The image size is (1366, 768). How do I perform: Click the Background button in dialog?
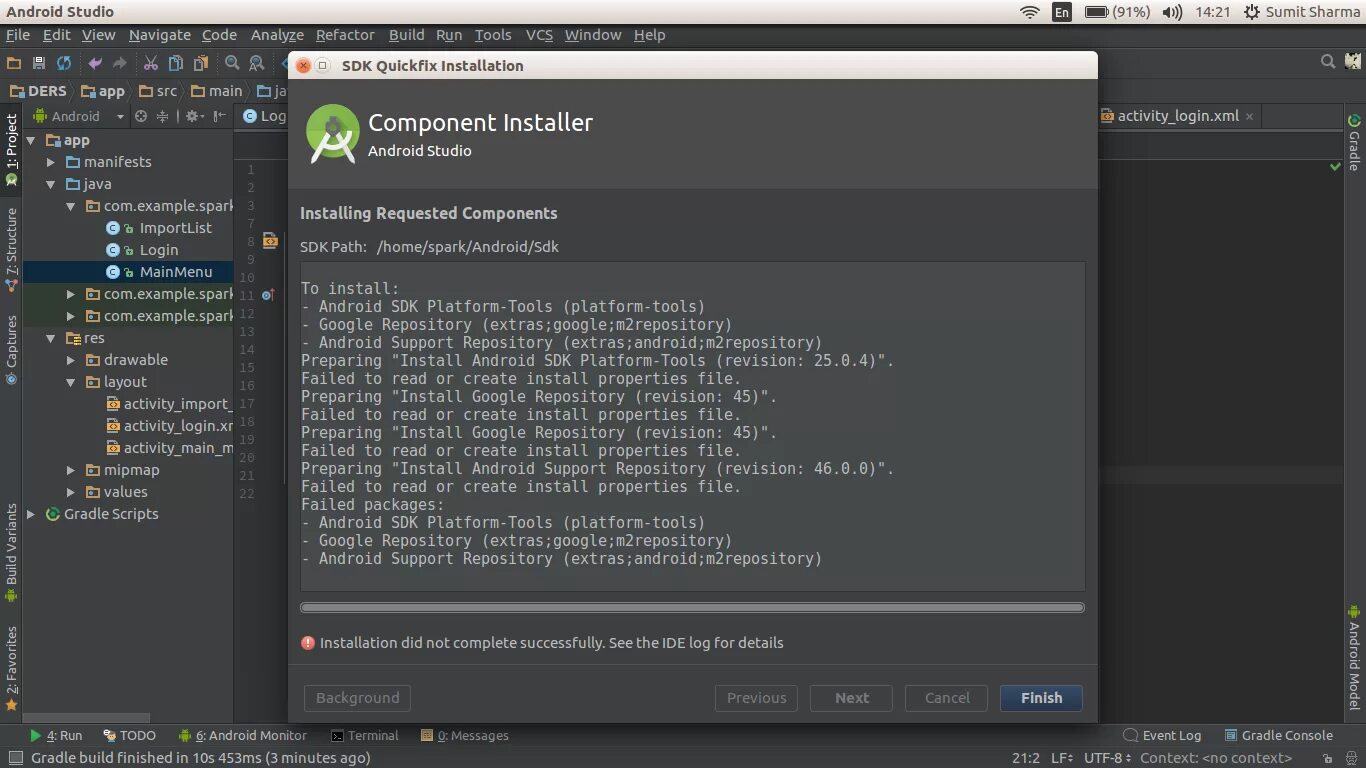point(357,698)
